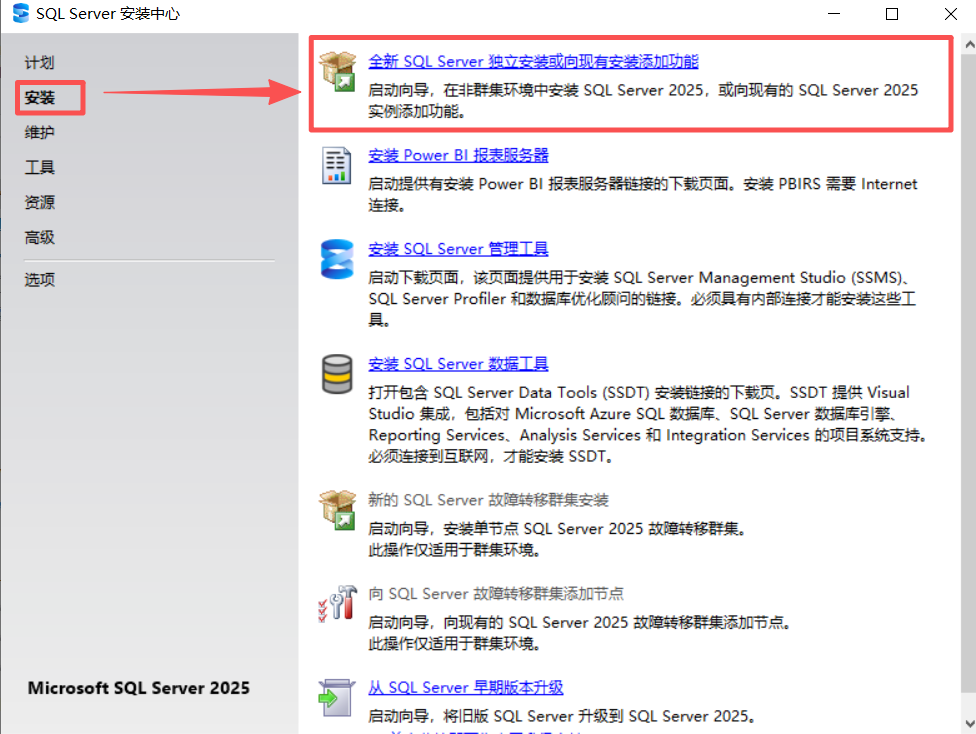Open 安装 Power BI 报表服务器 link
Screen dimensions: 976x734
pyautogui.click(x=458, y=155)
